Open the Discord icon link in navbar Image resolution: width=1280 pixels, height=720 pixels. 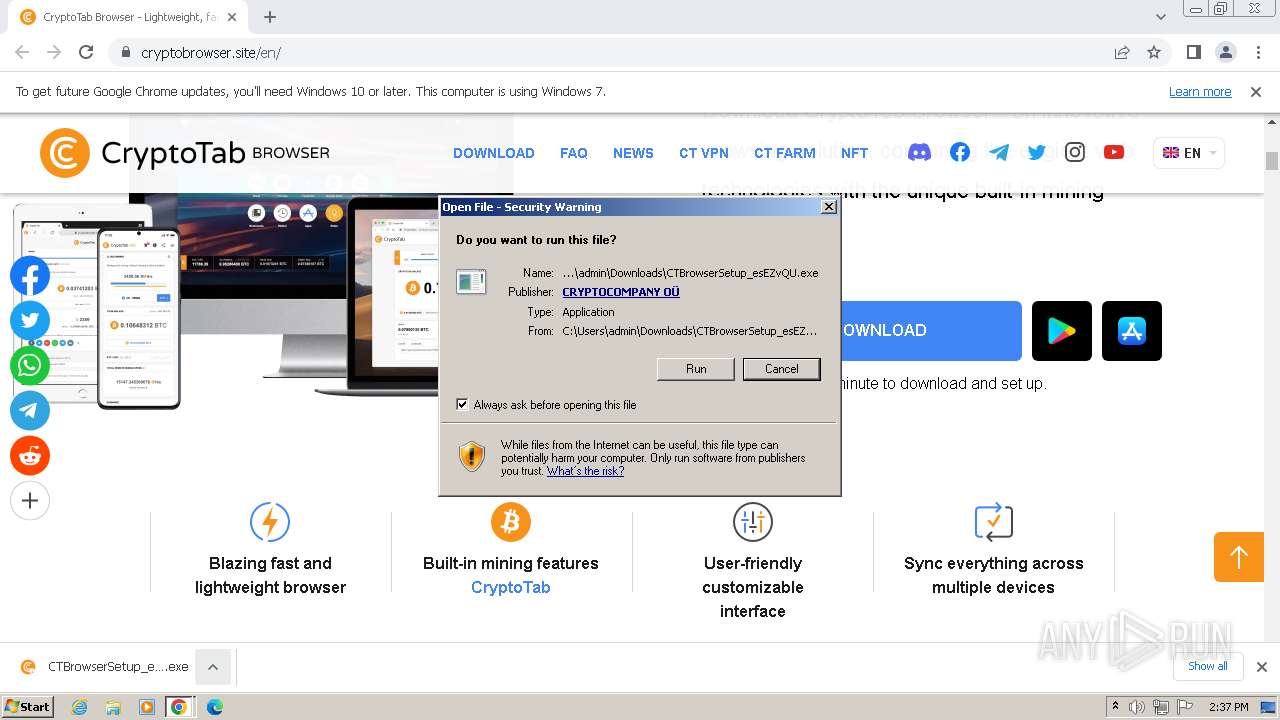pos(919,152)
